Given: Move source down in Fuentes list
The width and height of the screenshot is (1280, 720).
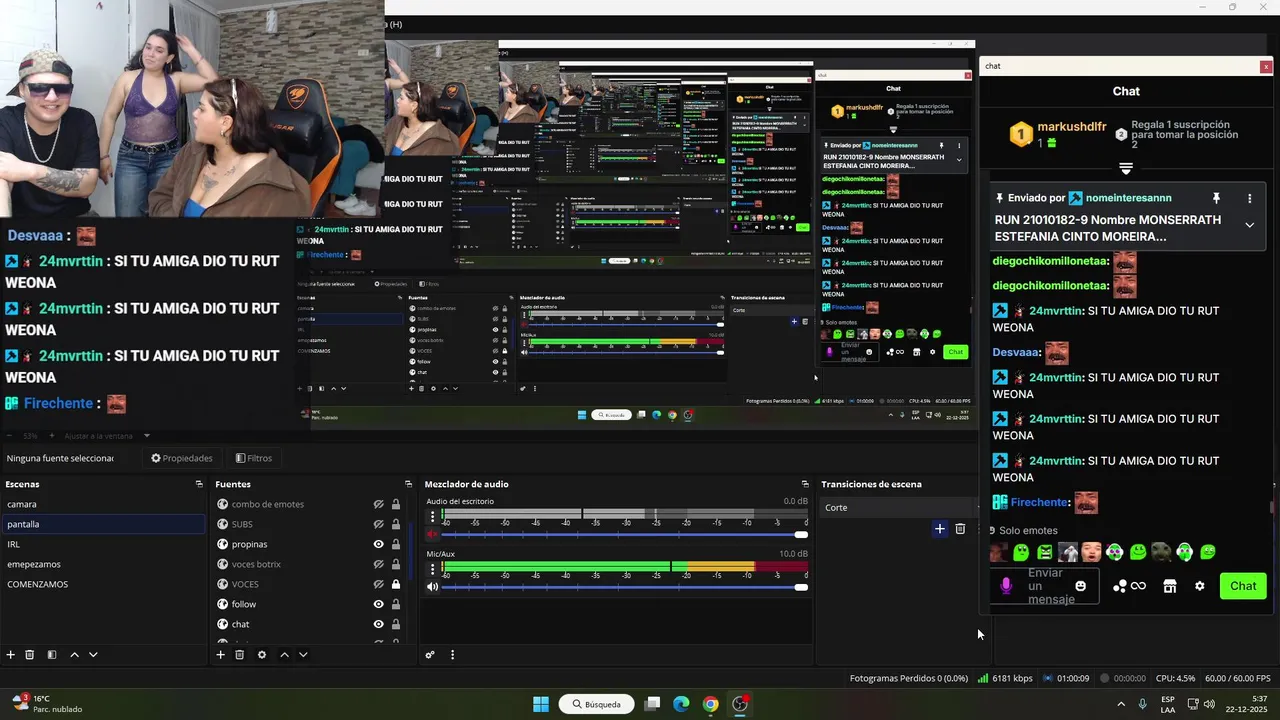Looking at the screenshot, I should 303,655.
